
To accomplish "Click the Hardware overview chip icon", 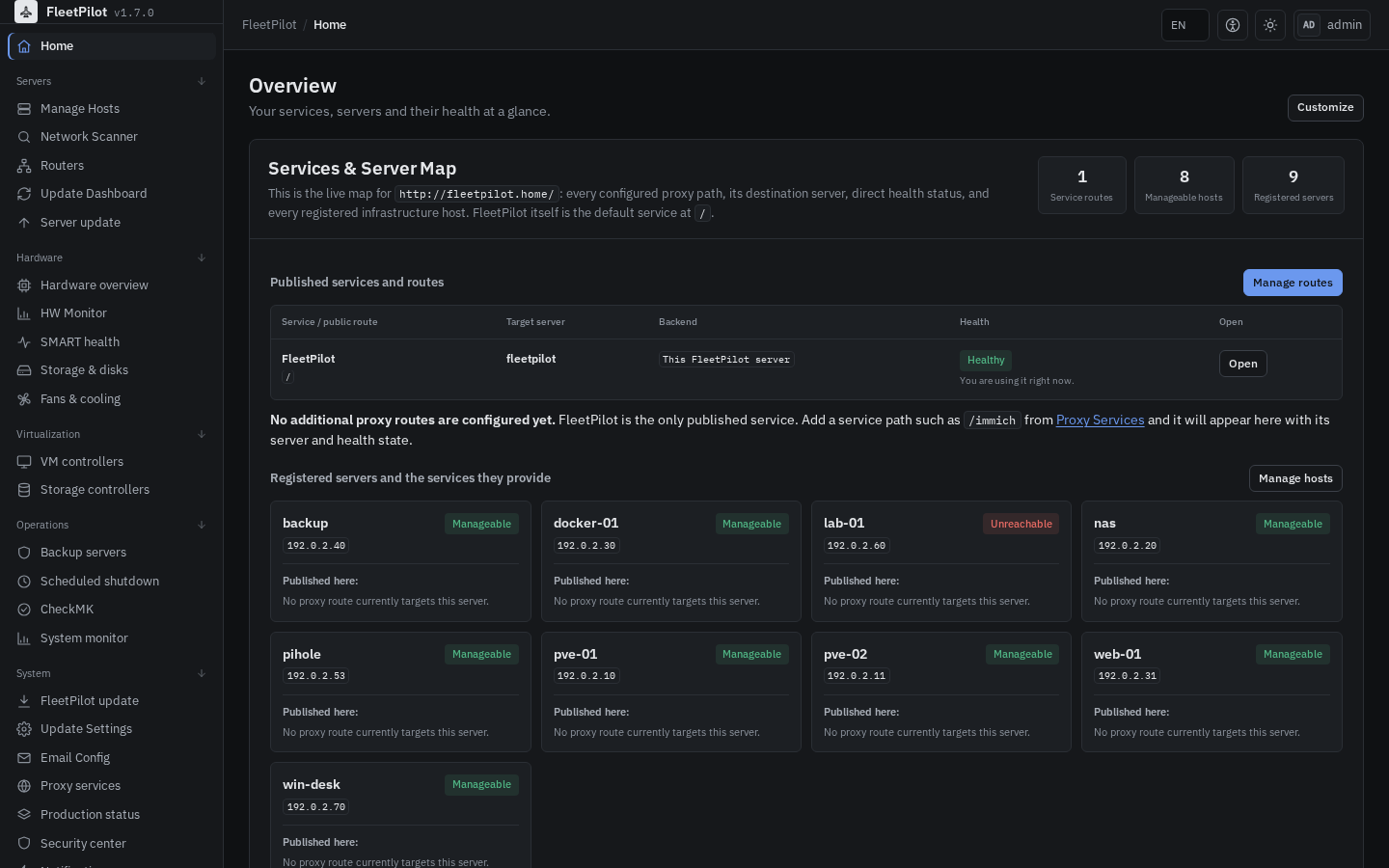I will [x=24, y=285].
